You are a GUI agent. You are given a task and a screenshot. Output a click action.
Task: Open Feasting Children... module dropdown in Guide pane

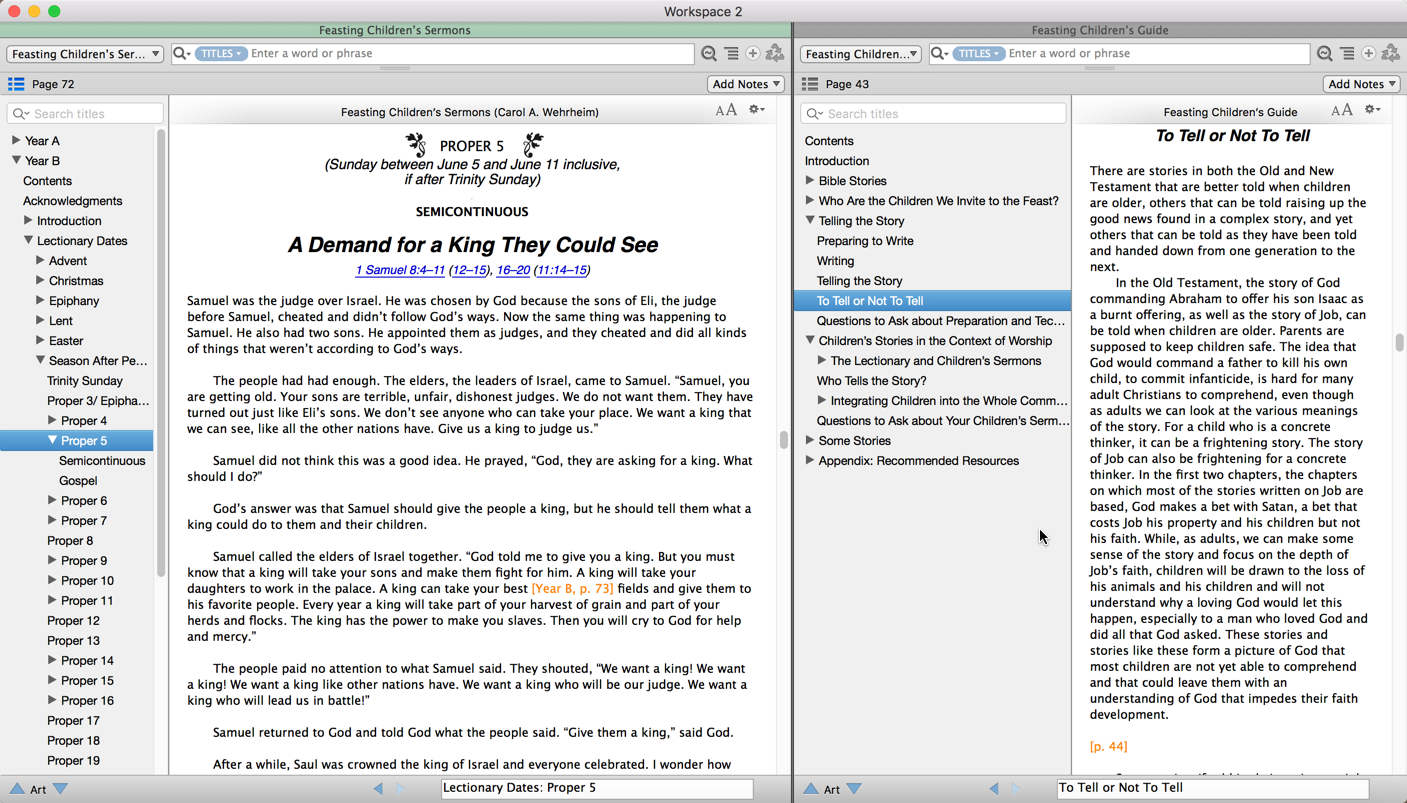(x=861, y=54)
